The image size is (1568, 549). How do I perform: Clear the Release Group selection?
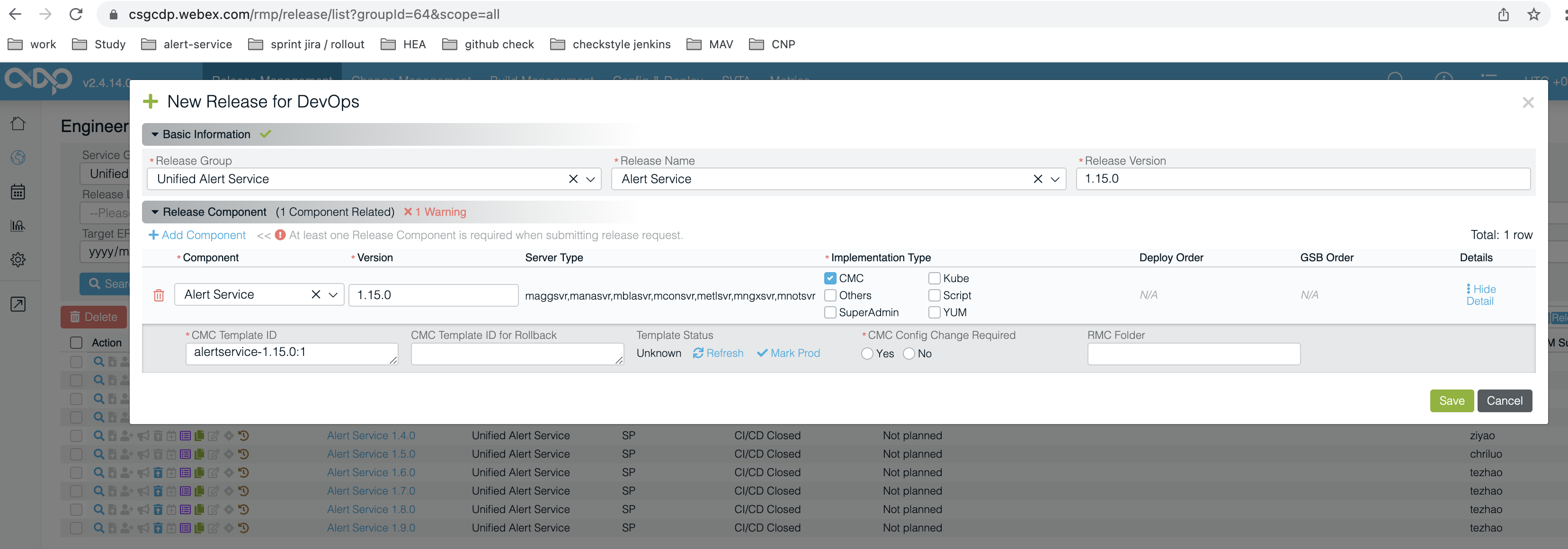(x=573, y=179)
